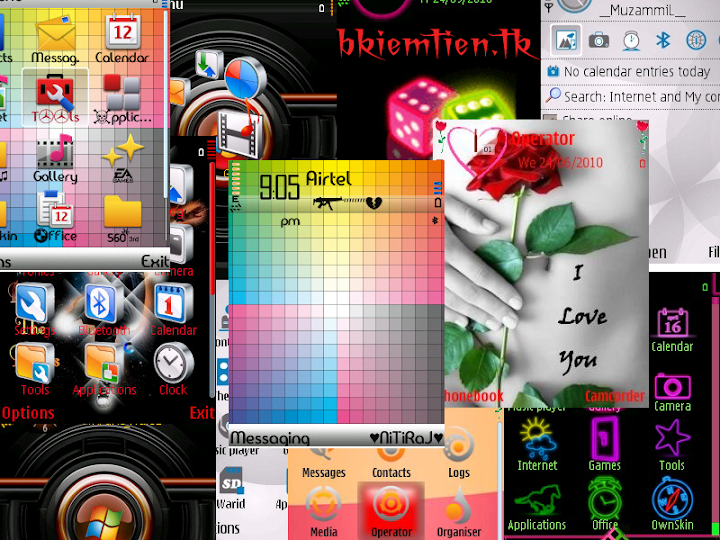Open the yellow S60 3rd folder
Screen dimensions: 720x540
(122, 211)
